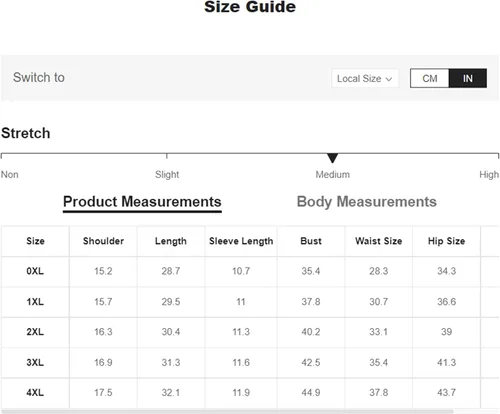Viewport: 500px width, 414px height.
Task: Click shoulder value 15.7 for 1XL
Action: pos(103,302)
